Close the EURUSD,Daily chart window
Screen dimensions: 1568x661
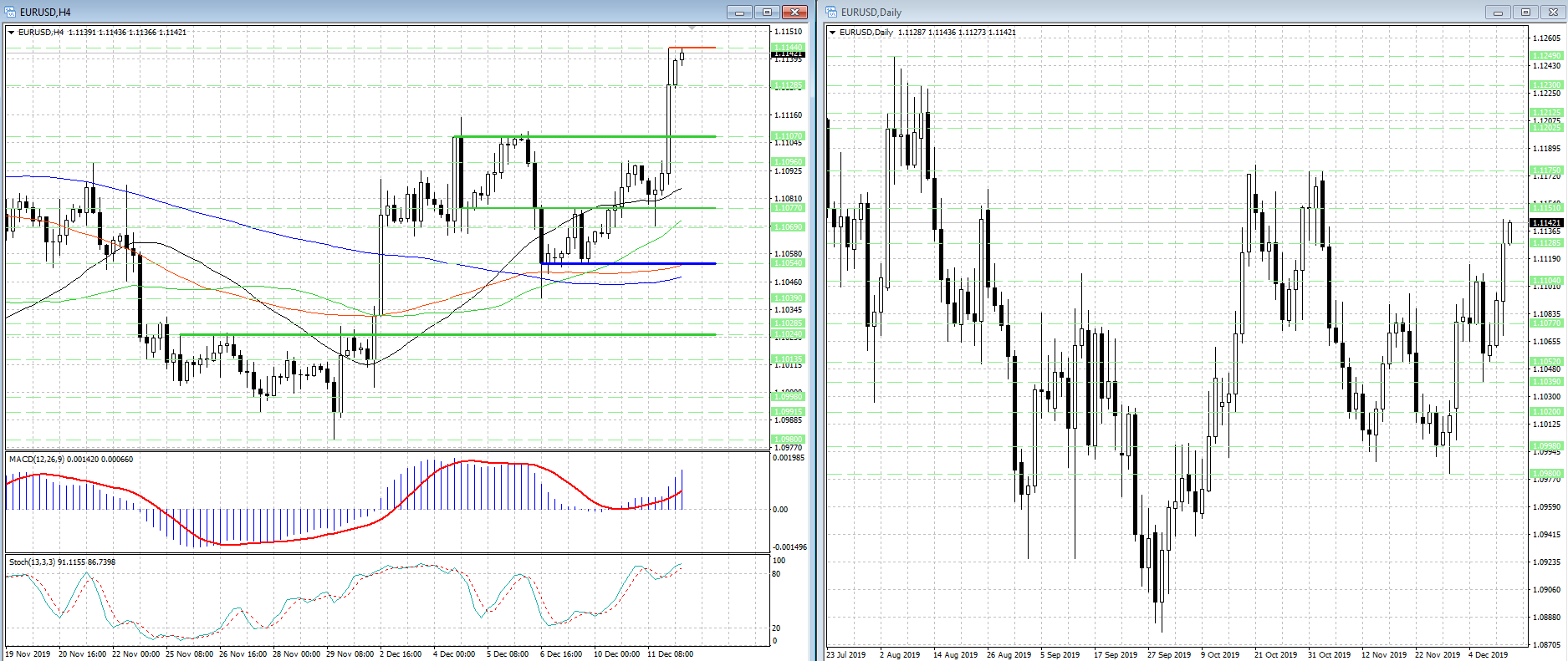click(x=1553, y=12)
